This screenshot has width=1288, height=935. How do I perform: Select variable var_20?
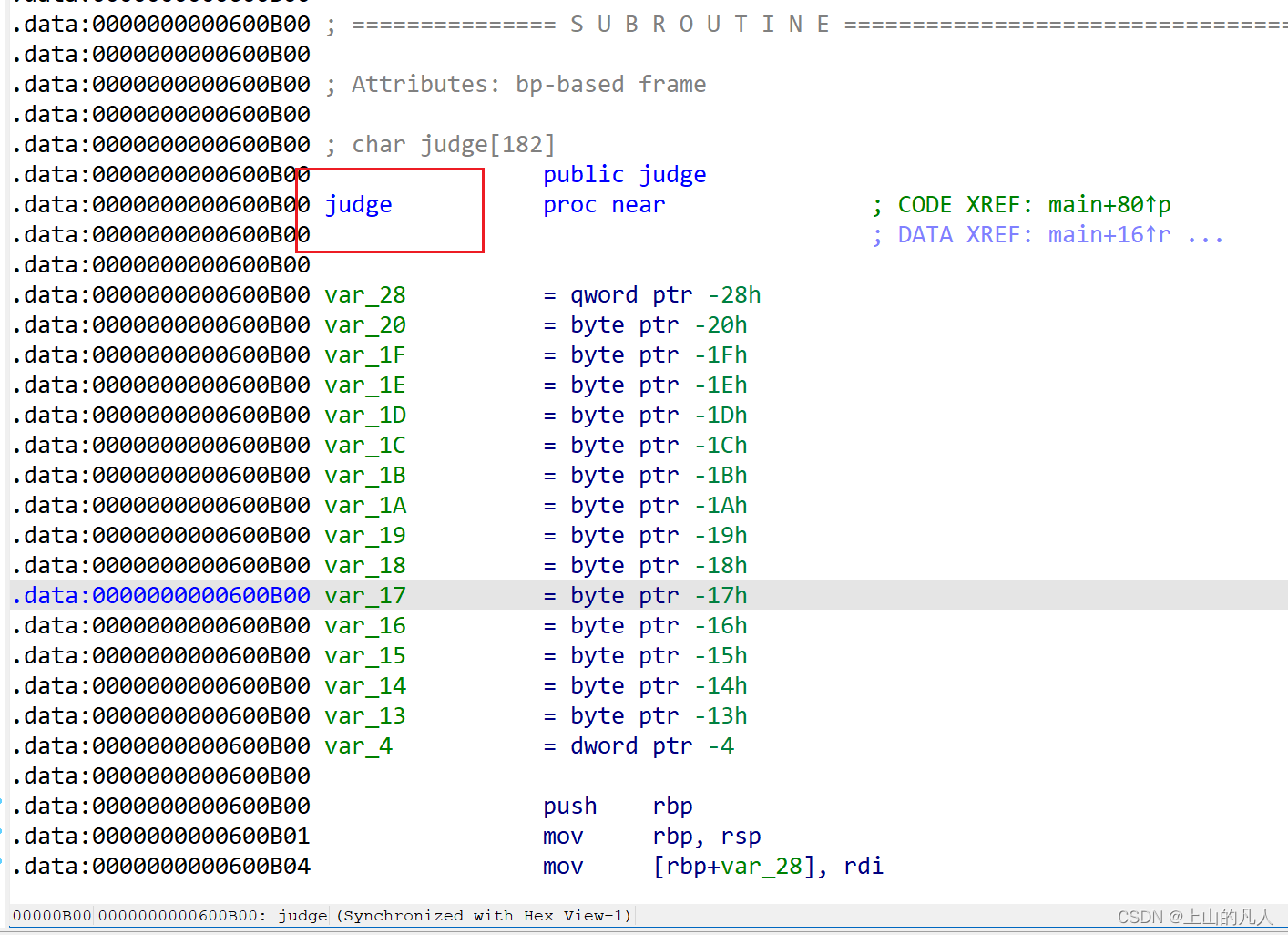[365, 325]
